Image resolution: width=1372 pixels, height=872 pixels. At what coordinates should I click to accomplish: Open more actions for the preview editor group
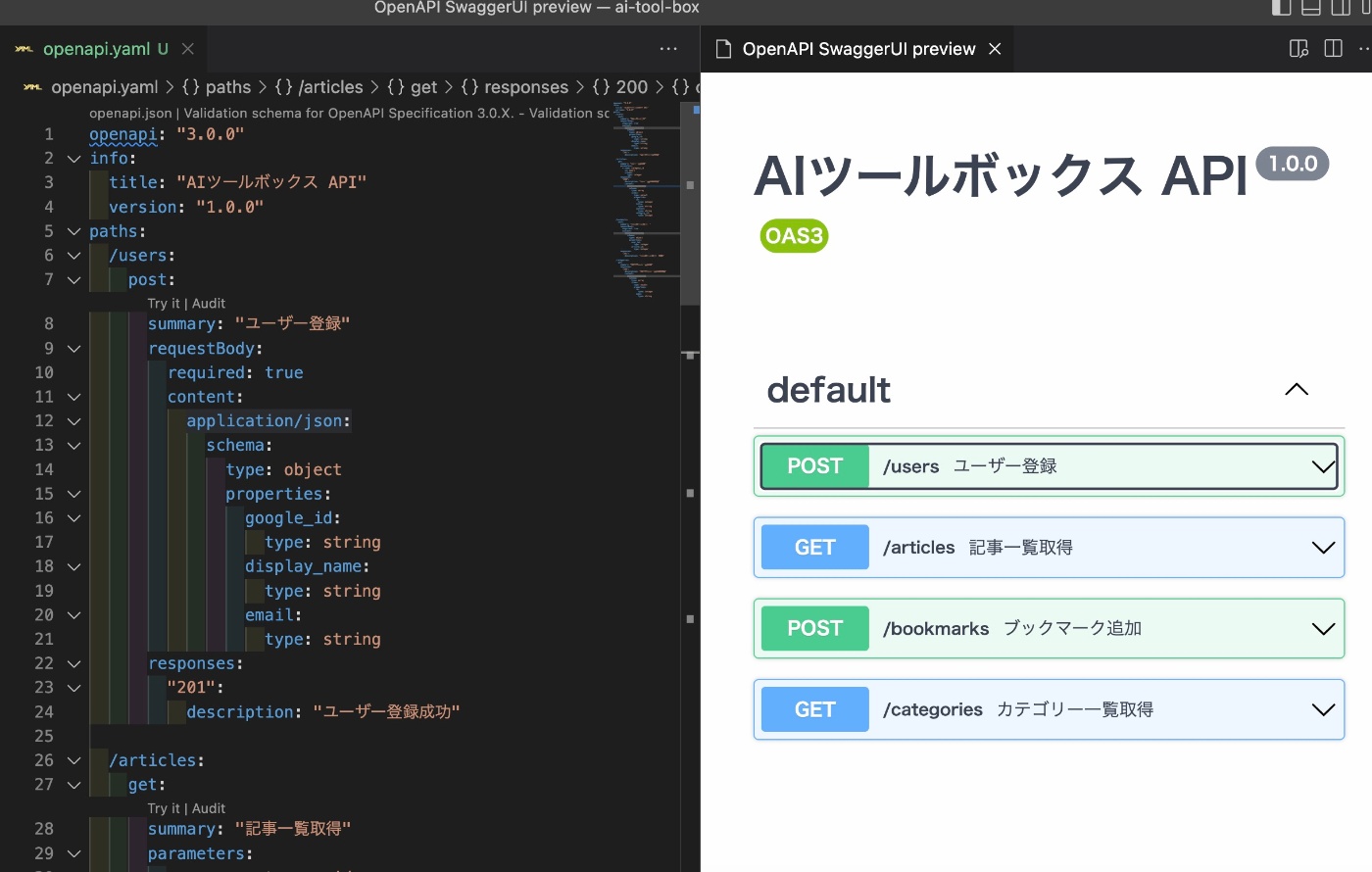click(1364, 49)
